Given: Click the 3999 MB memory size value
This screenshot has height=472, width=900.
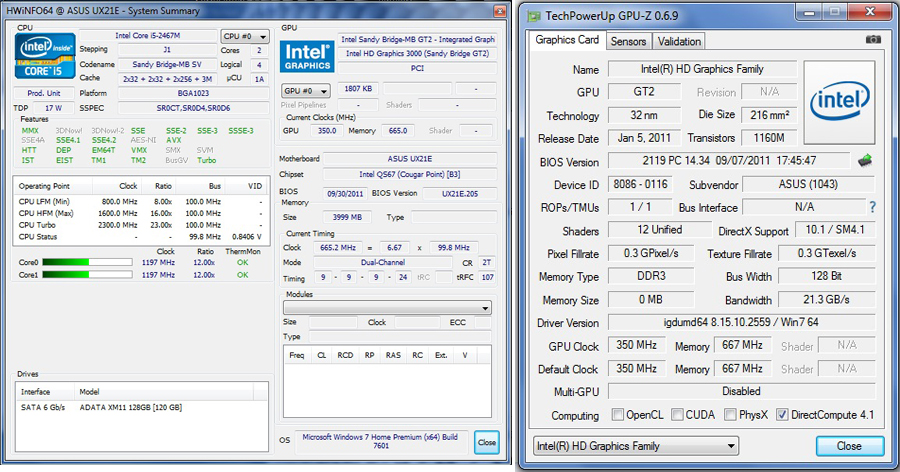Looking at the screenshot, I should (347, 217).
